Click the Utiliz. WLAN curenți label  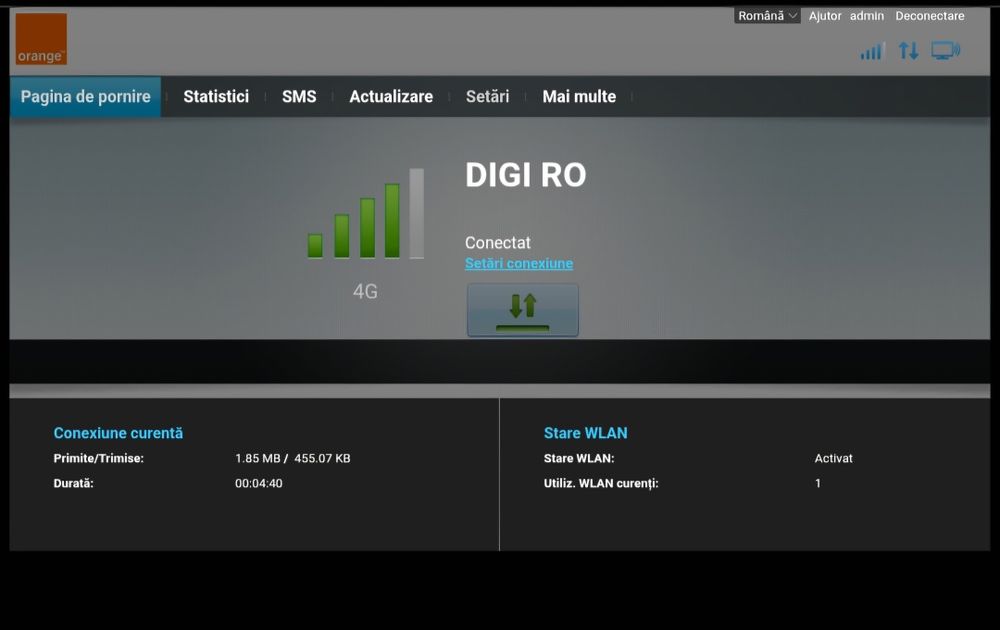(x=601, y=483)
